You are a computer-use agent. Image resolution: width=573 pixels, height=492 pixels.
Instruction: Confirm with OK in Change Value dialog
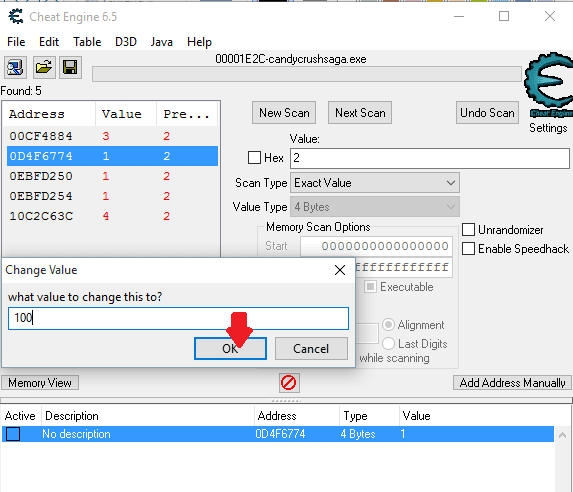(230, 348)
